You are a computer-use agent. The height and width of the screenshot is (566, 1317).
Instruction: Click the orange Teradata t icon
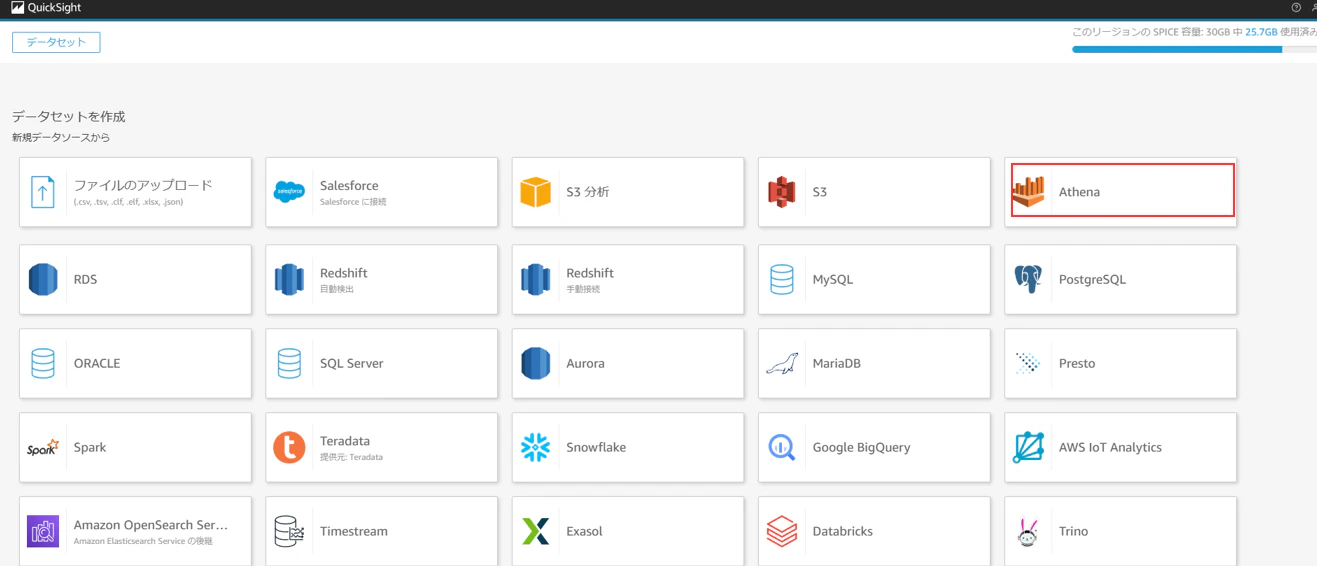pyautogui.click(x=289, y=447)
